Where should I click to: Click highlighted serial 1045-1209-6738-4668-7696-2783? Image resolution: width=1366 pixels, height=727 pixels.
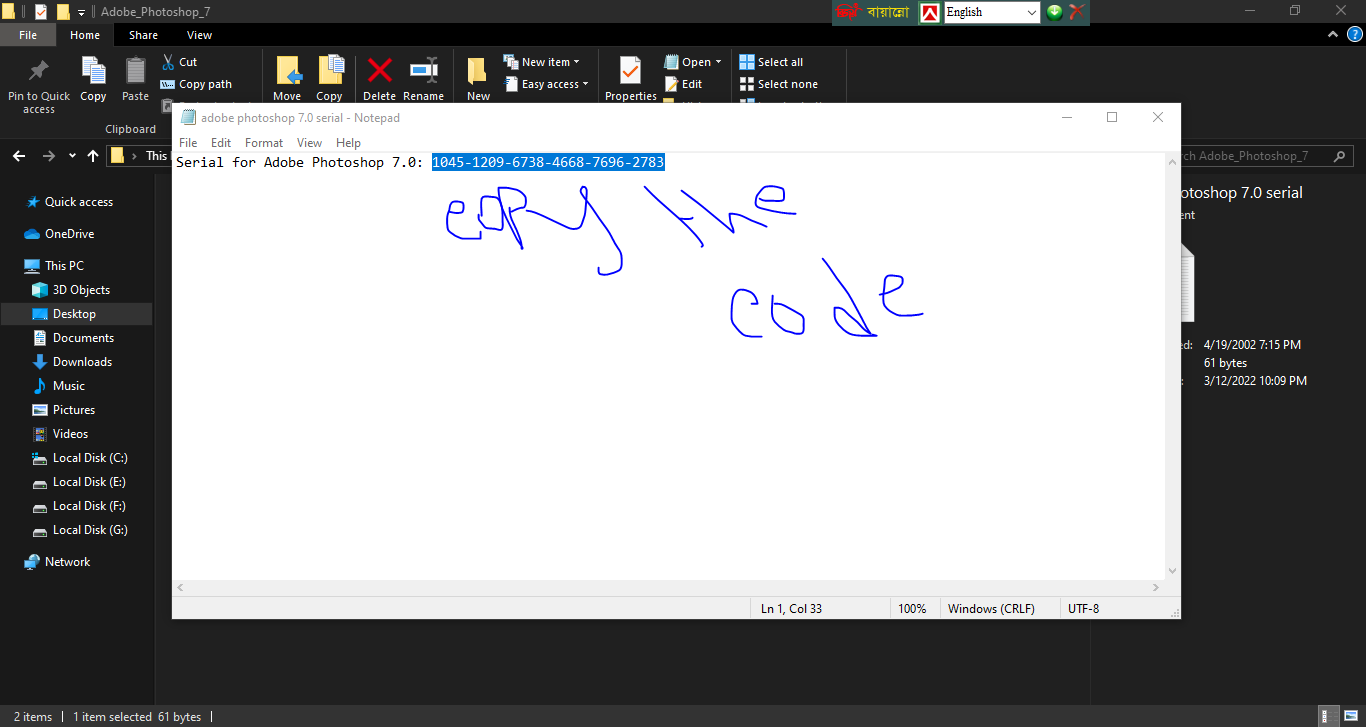[x=548, y=162]
